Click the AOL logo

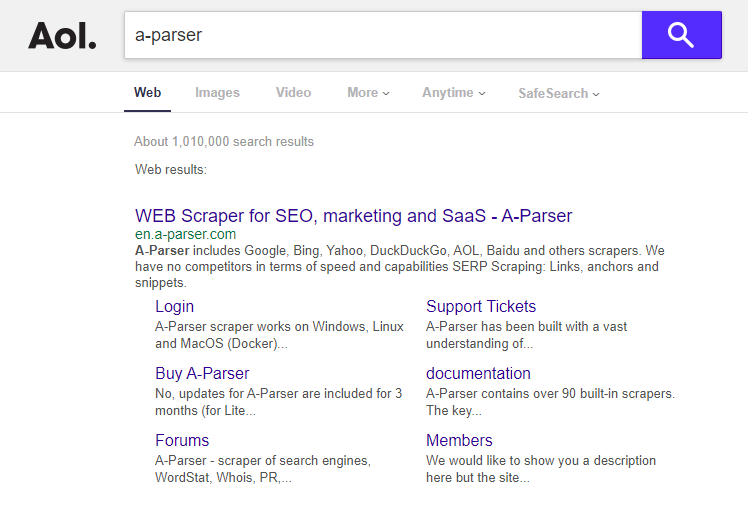(62, 36)
